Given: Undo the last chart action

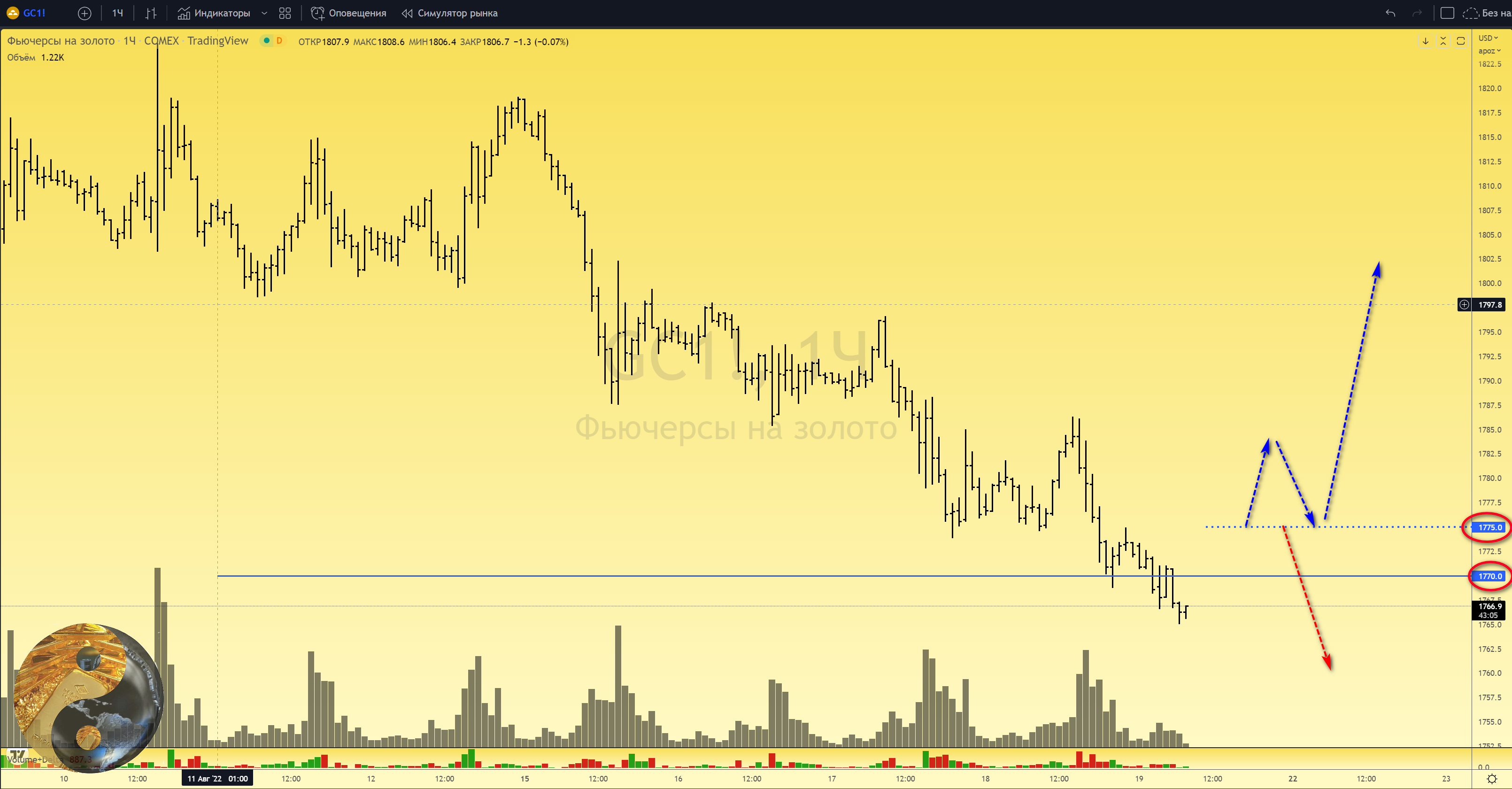Looking at the screenshot, I should click(x=1390, y=13).
